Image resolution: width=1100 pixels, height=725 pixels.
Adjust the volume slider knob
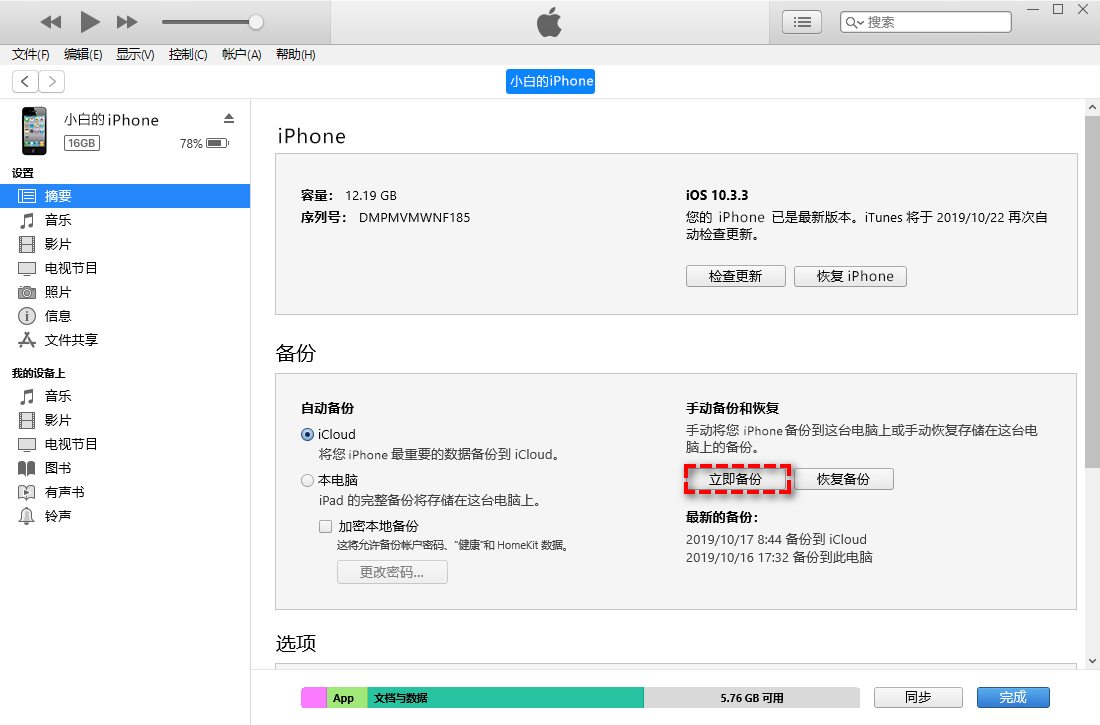pyautogui.click(x=256, y=22)
